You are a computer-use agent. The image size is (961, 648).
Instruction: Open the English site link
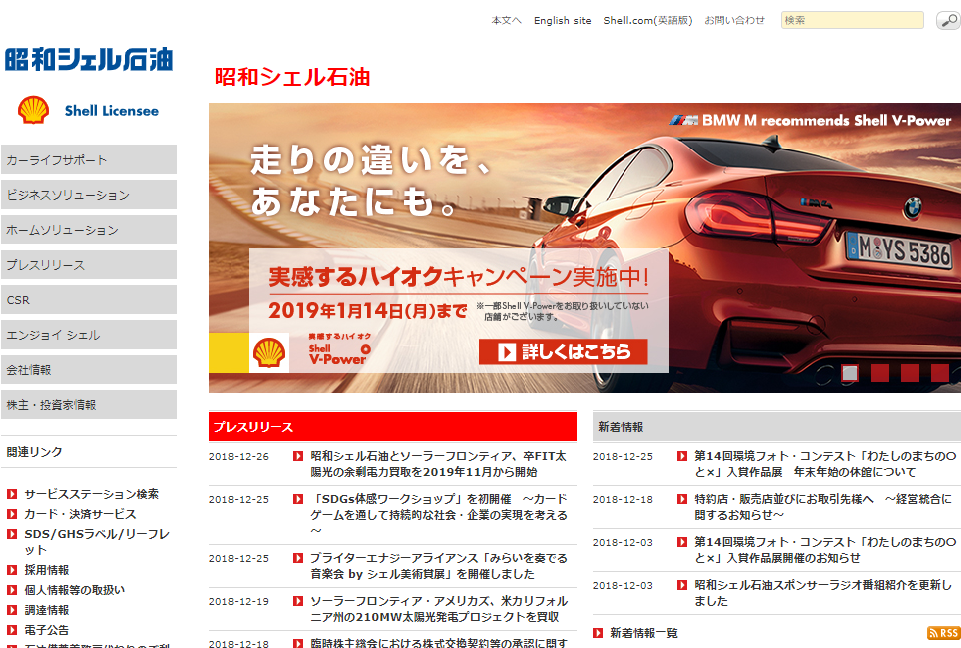pos(562,20)
